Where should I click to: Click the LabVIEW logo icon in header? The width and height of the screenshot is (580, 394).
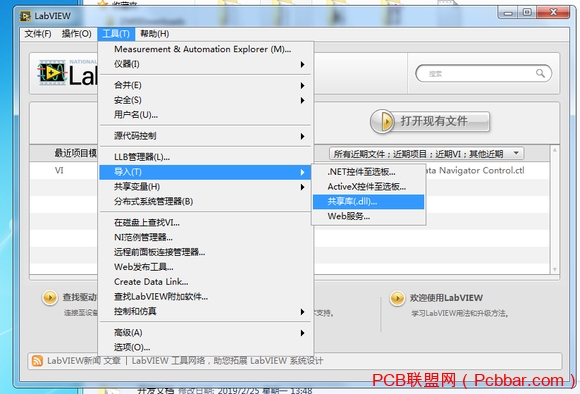[52, 73]
